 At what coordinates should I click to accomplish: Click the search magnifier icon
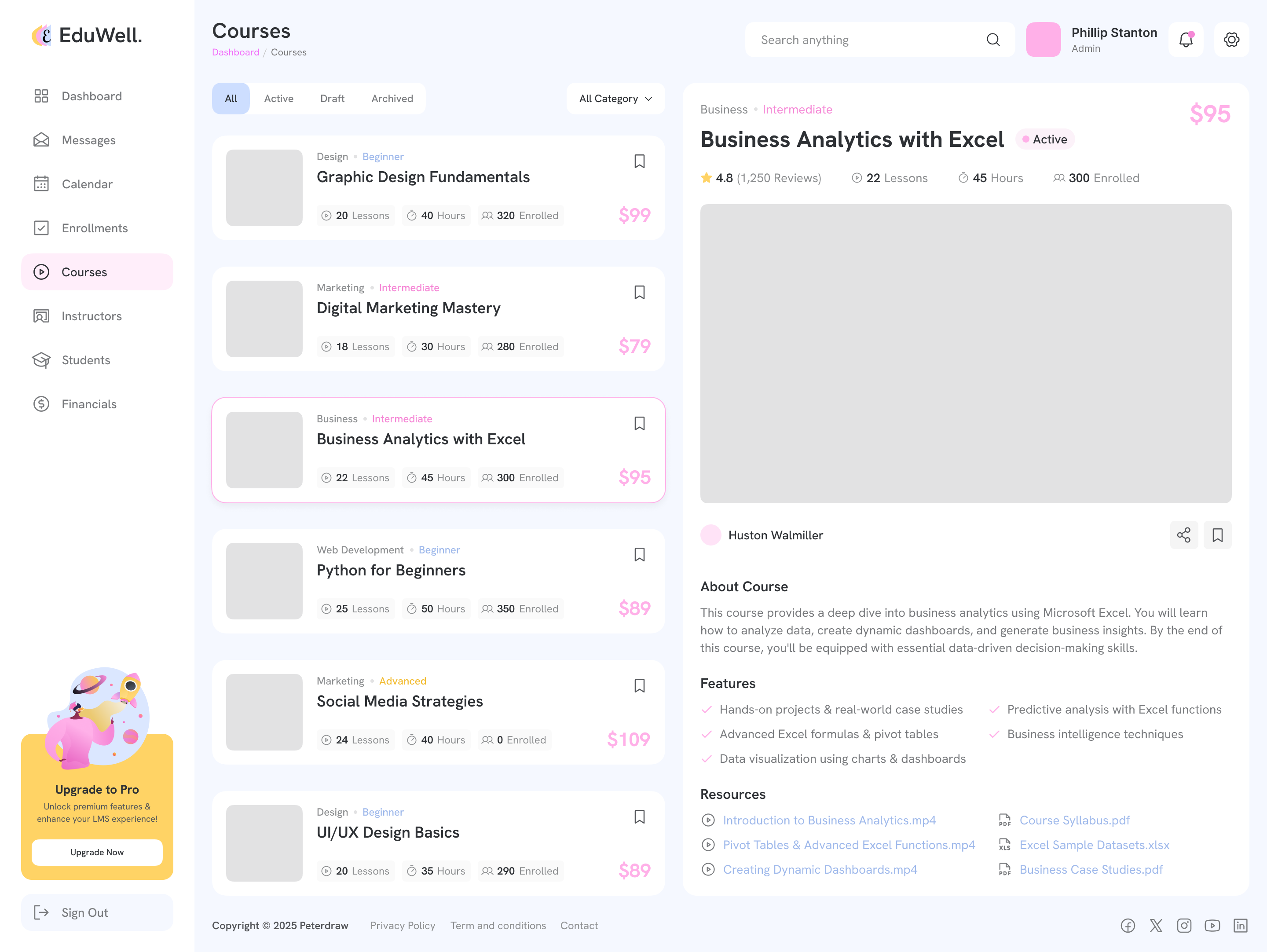click(992, 40)
